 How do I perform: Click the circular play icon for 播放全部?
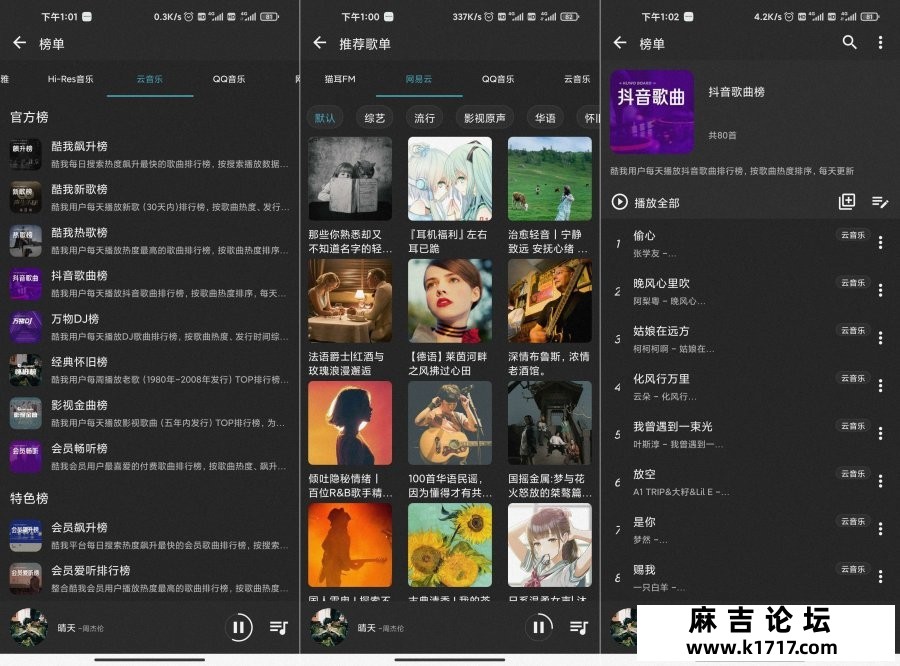(619, 202)
